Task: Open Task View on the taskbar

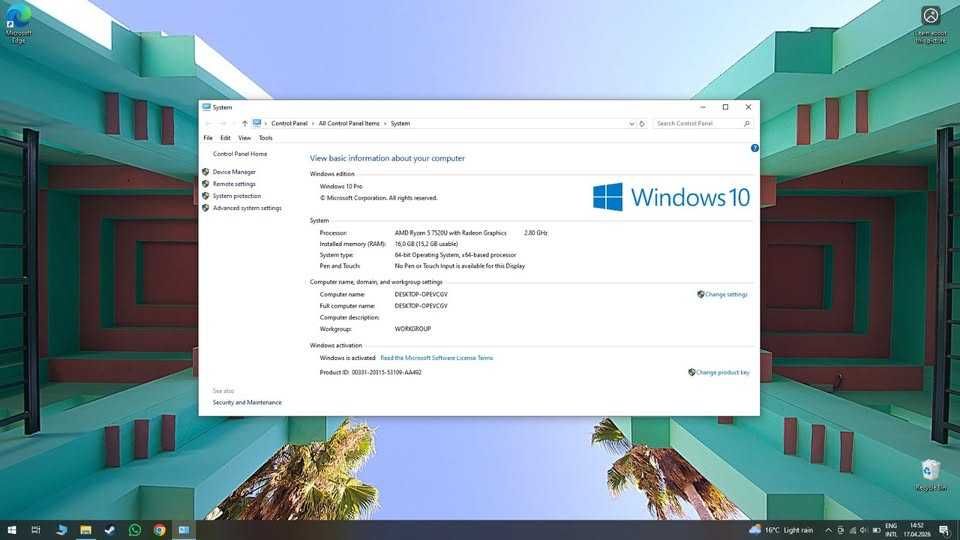Action: pos(36,530)
